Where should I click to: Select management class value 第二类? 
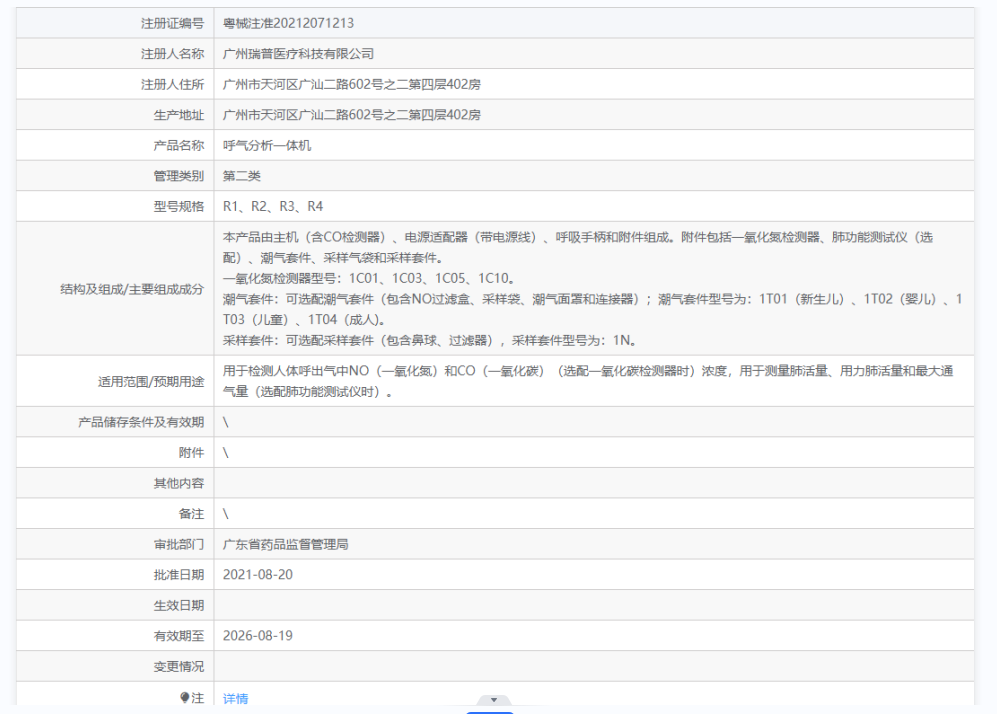click(x=242, y=176)
